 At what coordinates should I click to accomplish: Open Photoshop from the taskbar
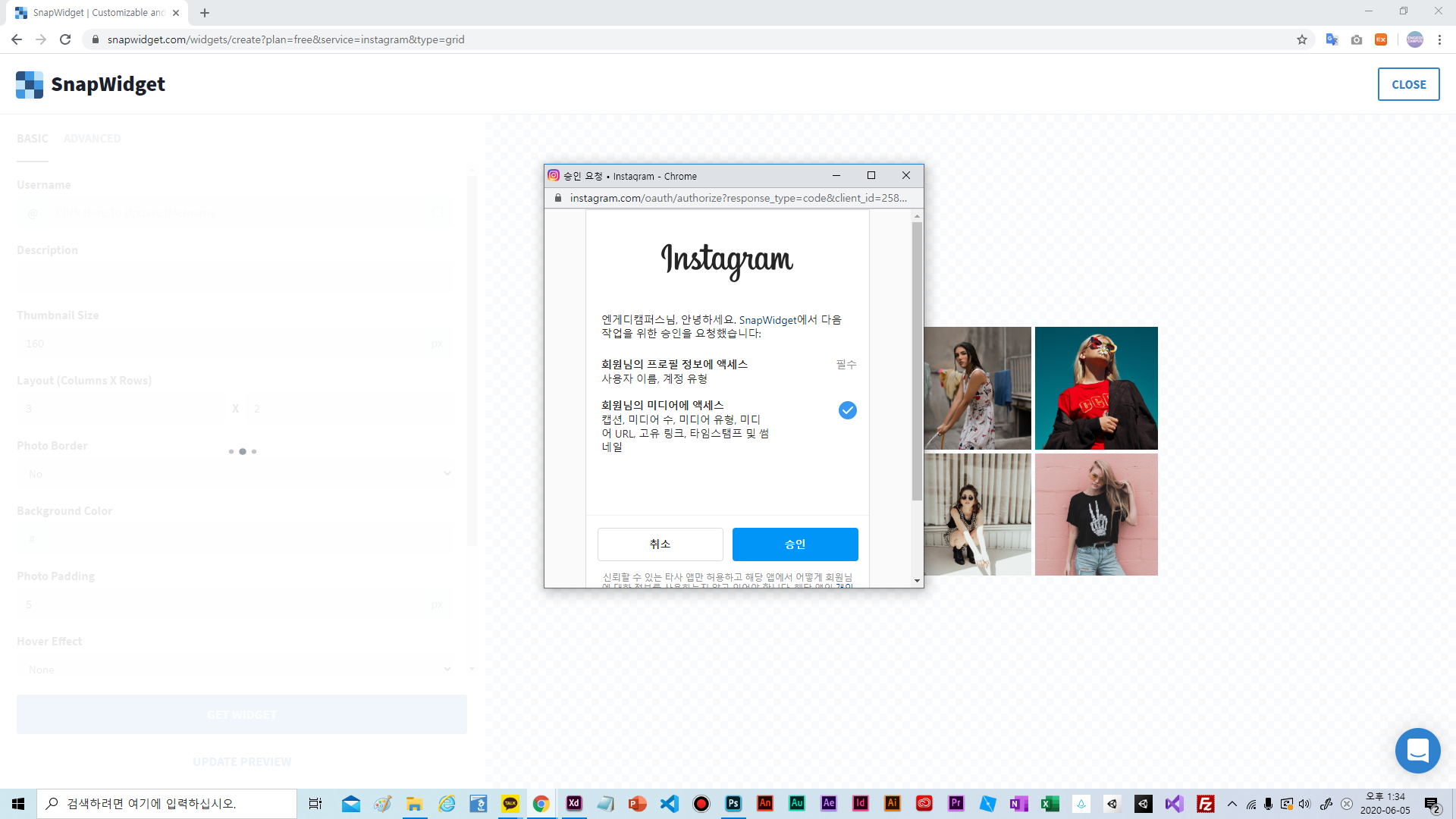click(733, 804)
